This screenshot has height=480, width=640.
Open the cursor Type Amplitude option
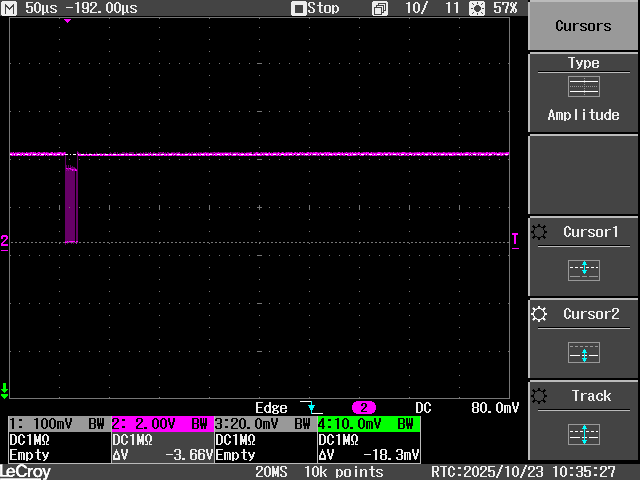coord(583,93)
